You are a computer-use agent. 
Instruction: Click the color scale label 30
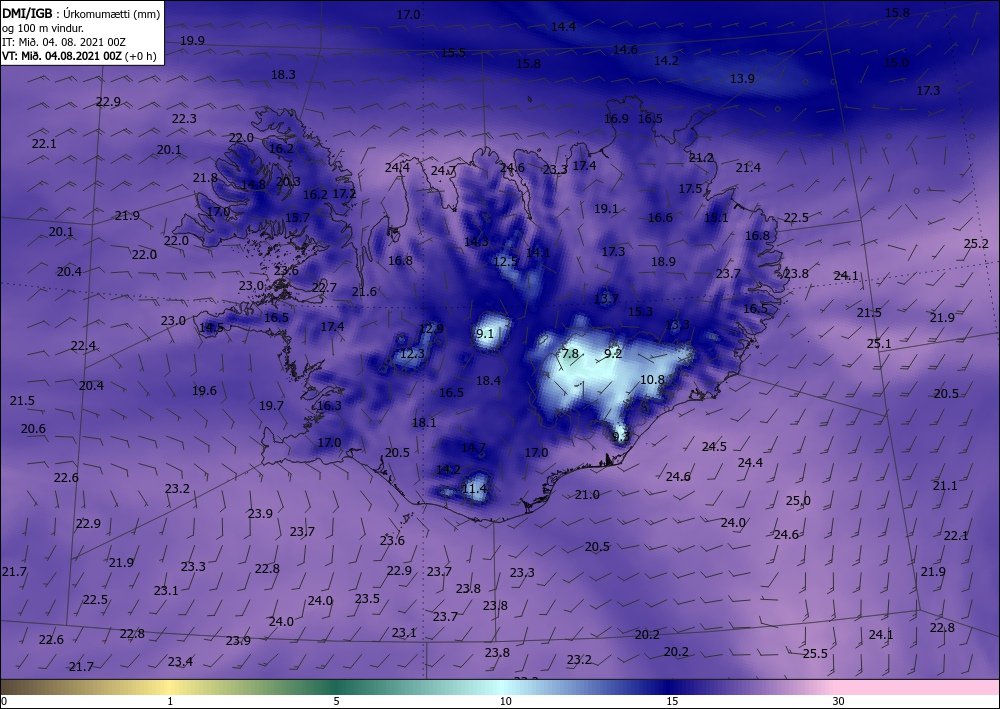click(838, 701)
